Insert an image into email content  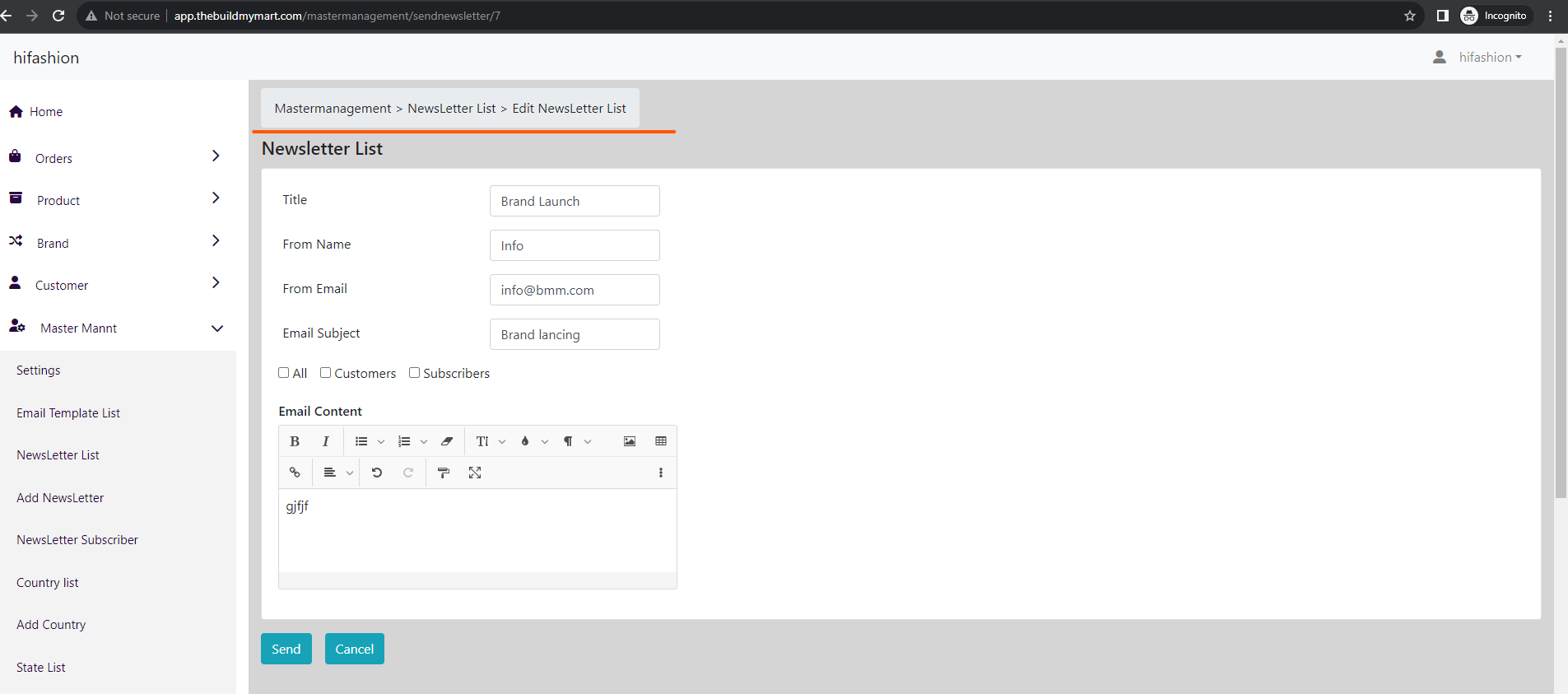630,441
